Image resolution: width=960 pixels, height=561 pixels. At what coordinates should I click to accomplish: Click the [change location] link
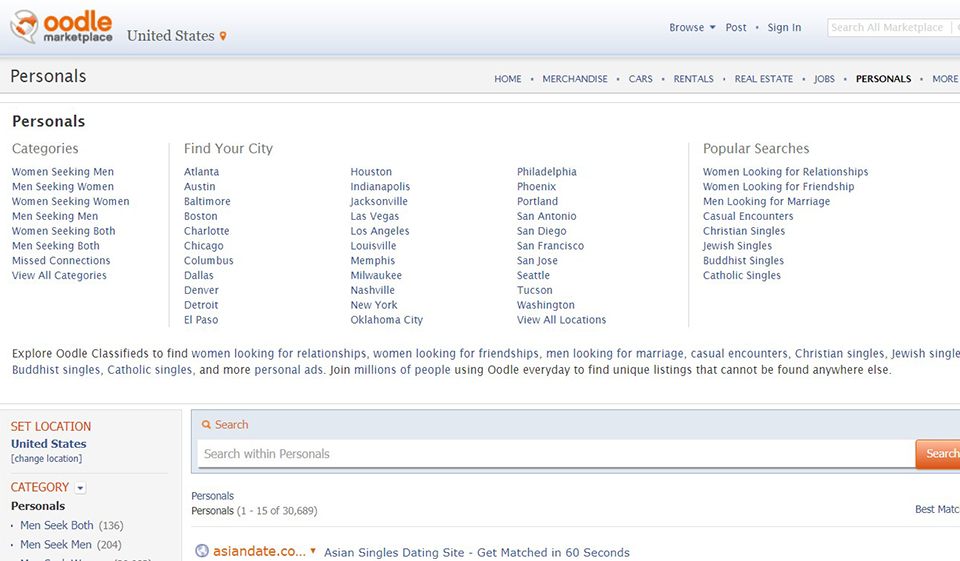coord(47,459)
